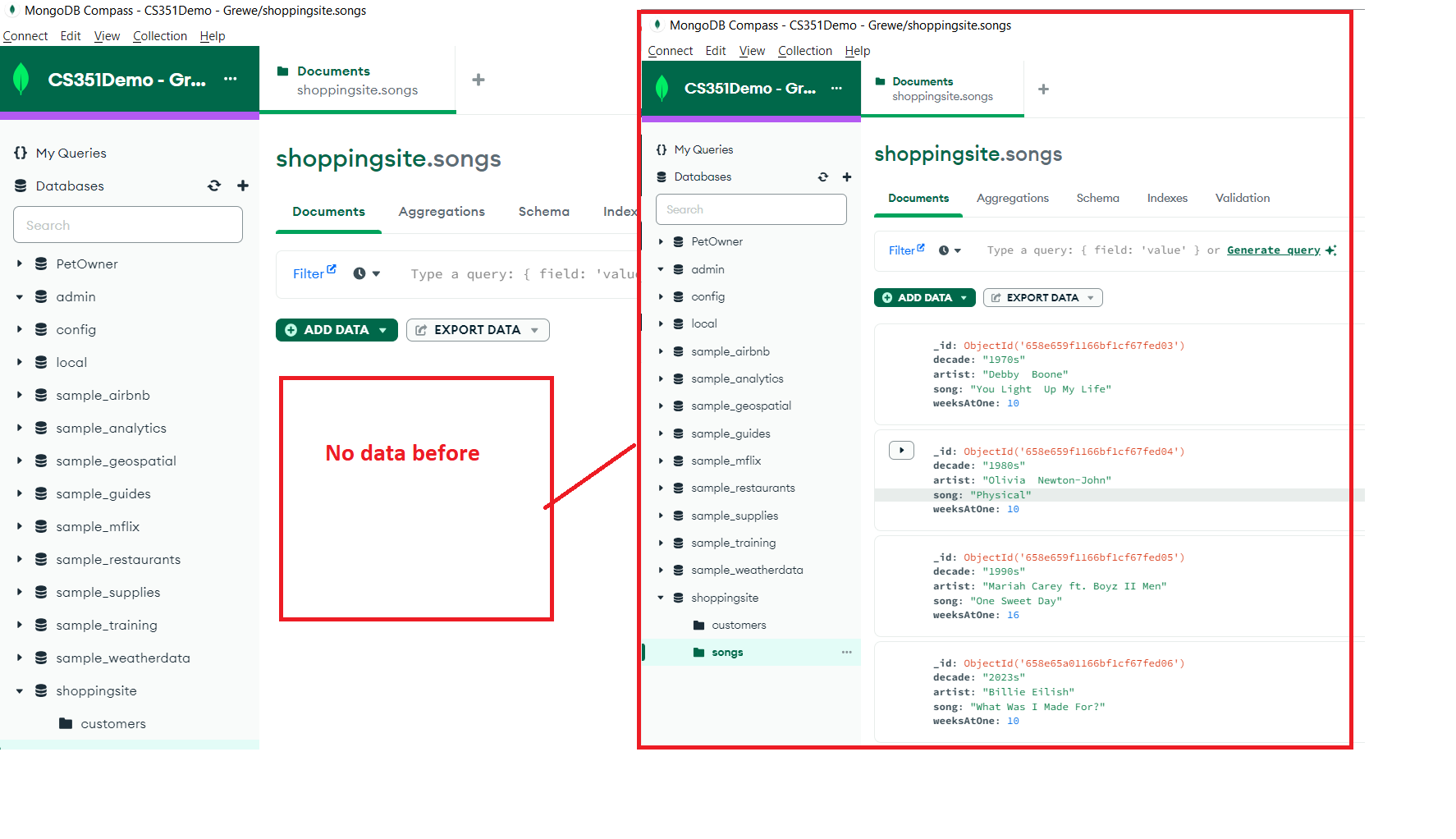
Task: Open query history clock in right window
Action: 944,251
